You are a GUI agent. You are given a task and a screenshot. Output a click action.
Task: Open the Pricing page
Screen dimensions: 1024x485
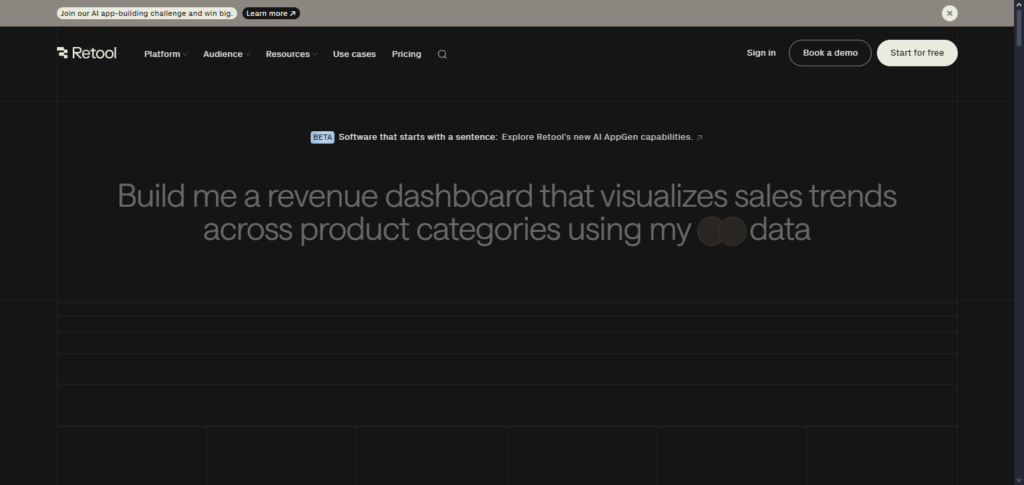406,54
